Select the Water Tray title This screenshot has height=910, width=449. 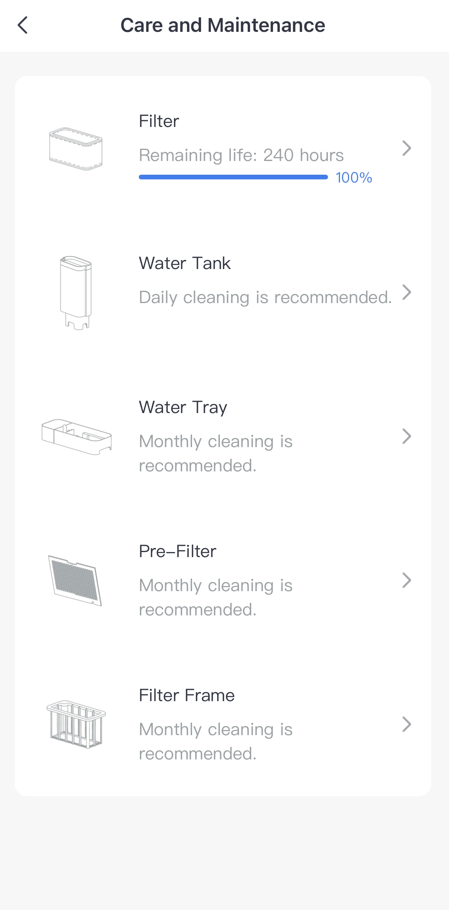click(183, 407)
